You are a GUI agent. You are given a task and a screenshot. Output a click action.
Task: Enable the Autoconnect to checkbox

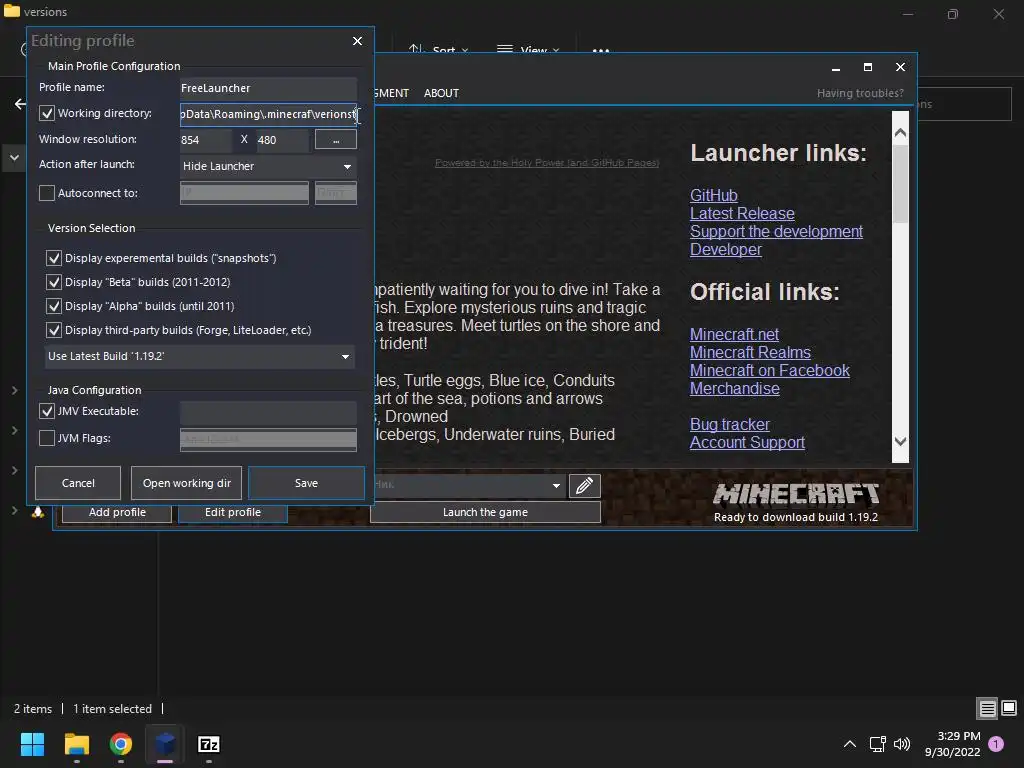click(x=46, y=193)
